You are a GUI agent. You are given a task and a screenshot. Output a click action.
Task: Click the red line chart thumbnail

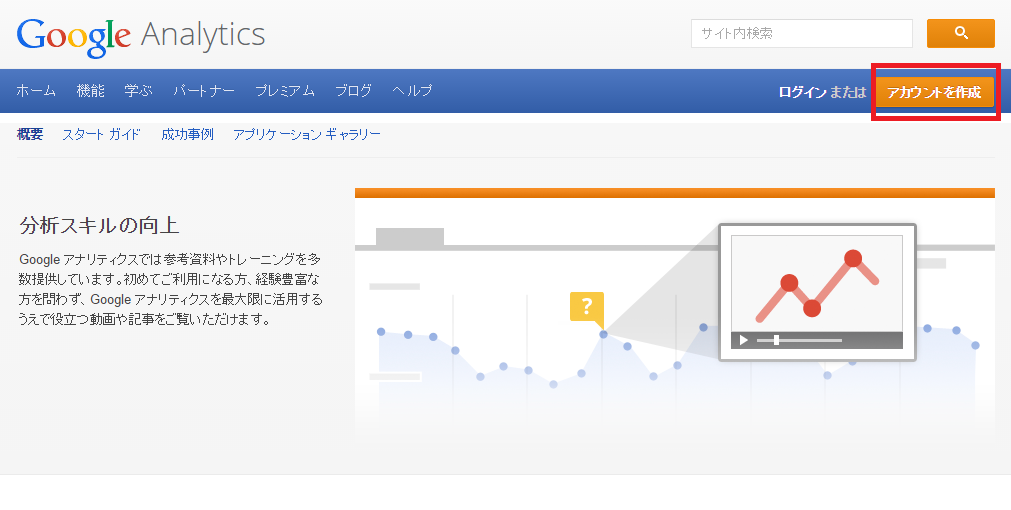click(817, 284)
